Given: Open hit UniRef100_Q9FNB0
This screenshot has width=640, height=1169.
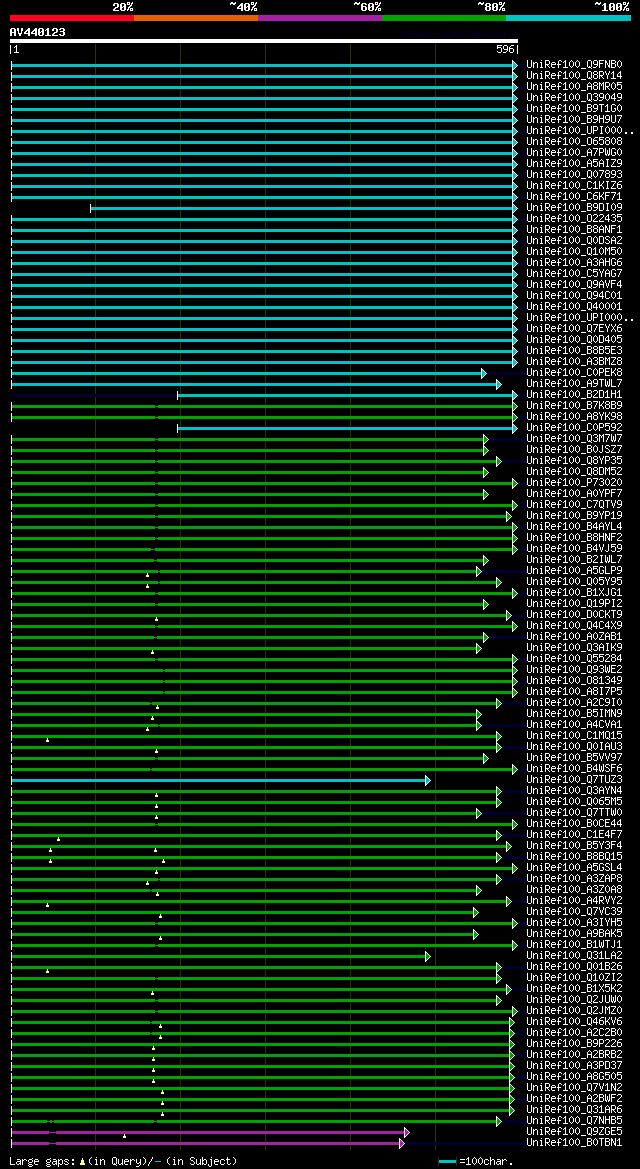Looking at the screenshot, I should click(x=574, y=65).
